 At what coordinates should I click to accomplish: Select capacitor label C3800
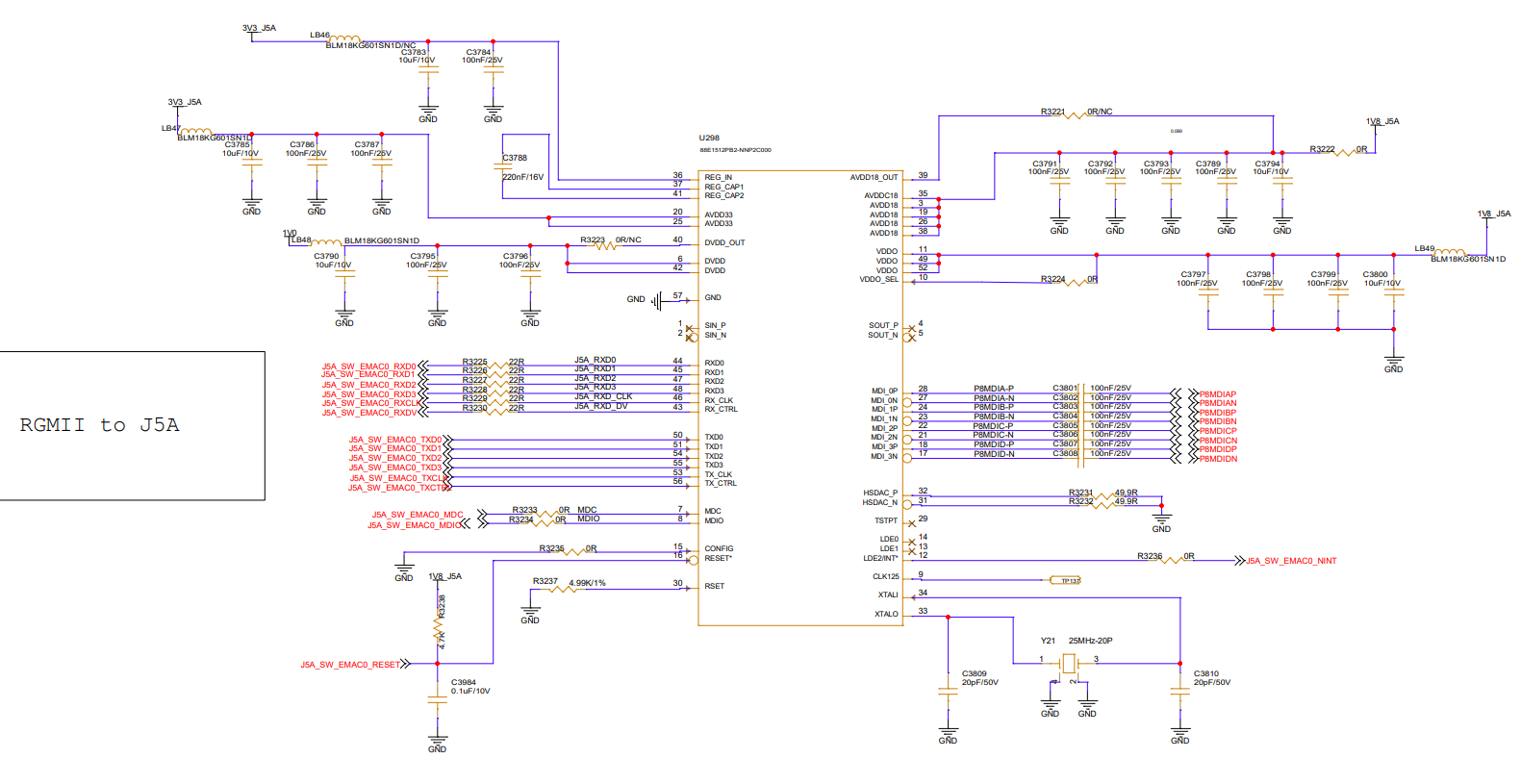[1375, 274]
